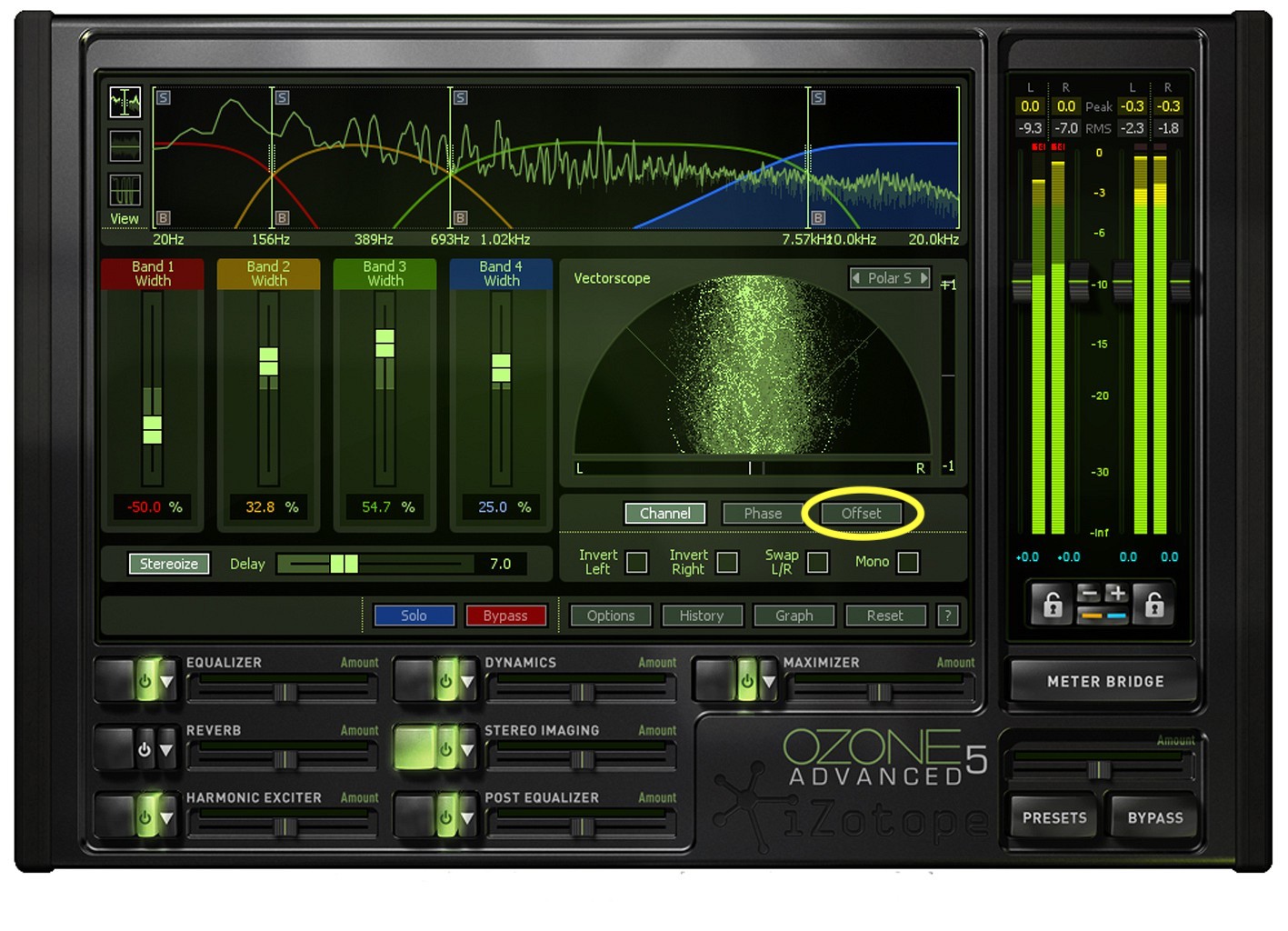Click the Reset button

[x=885, y=616]
